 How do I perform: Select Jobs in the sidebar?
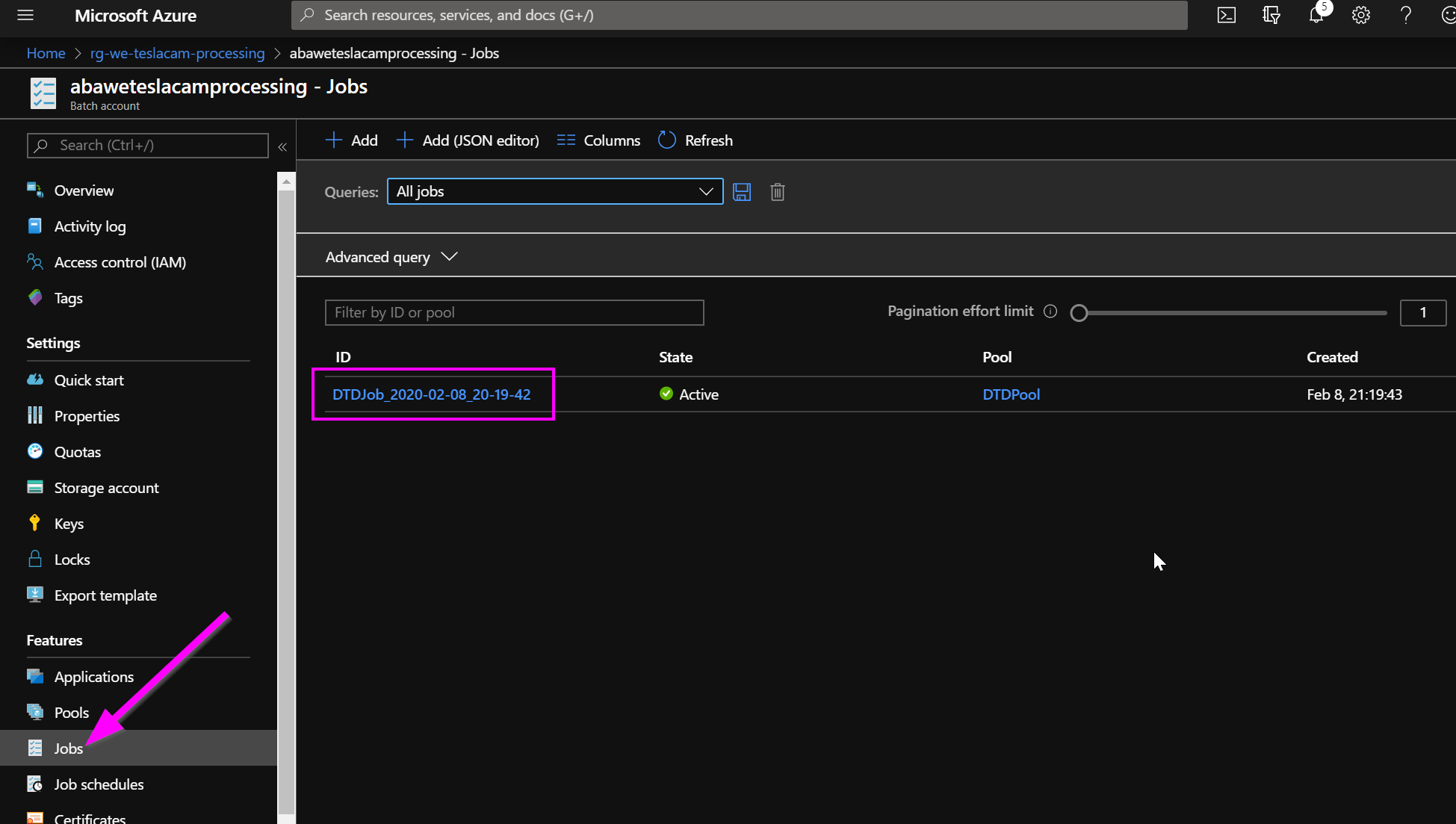138,748
